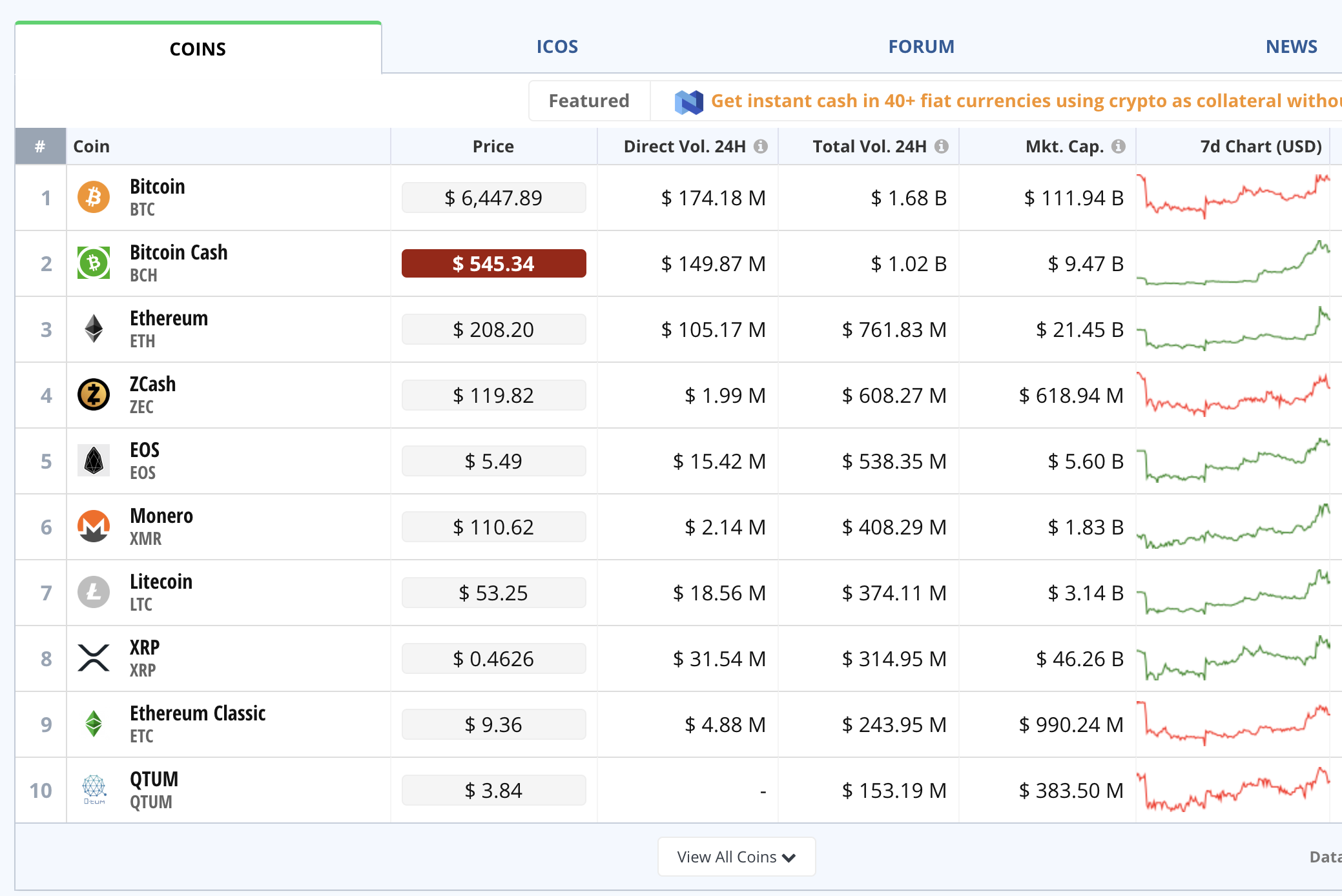Click the rank number 10 cell
The height and width of the screenshot is (896, 1342).
click(41, 790)
